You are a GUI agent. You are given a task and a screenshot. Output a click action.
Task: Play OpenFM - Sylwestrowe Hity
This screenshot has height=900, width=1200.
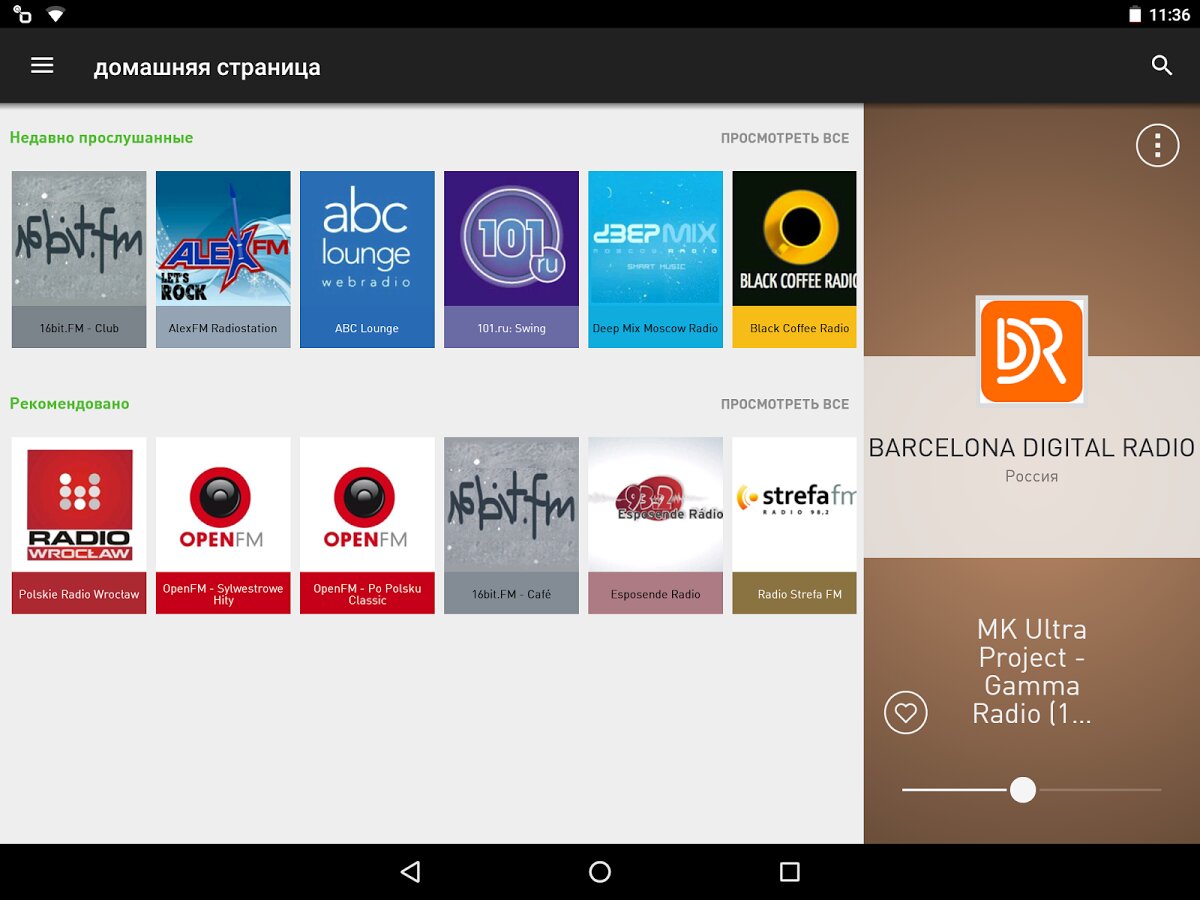[x=223, y=525]
